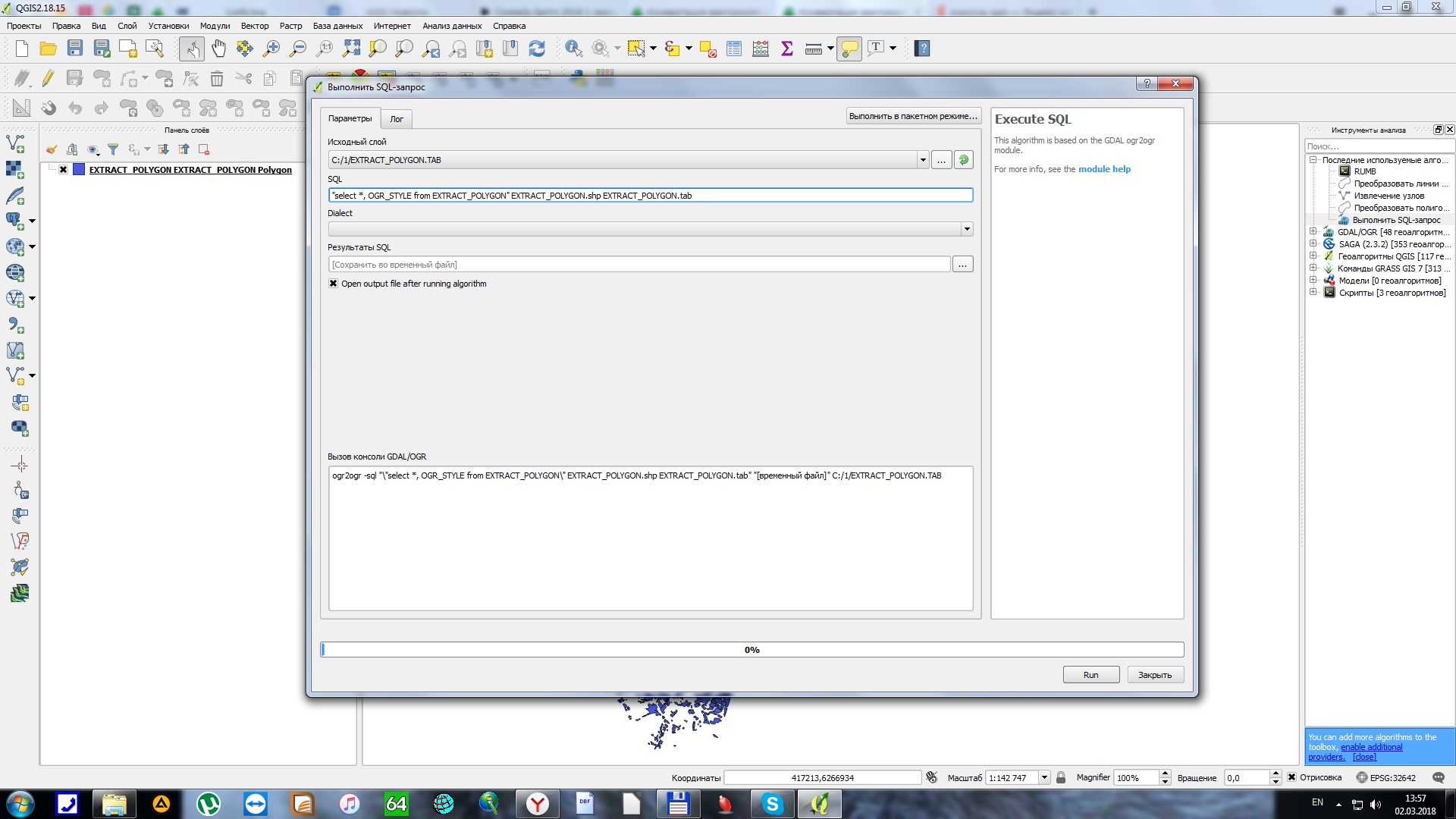Toggle the Отрисовка render checkbox

[x=1291, y=777]
